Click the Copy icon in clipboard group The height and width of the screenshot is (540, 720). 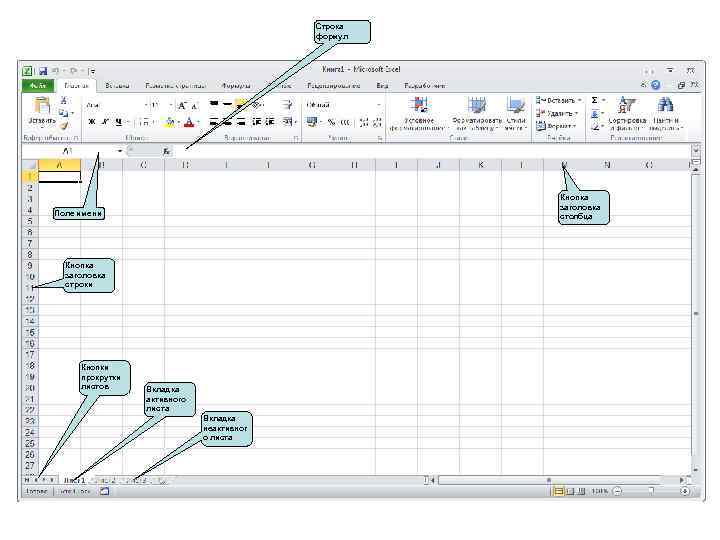tap(63, 112)
